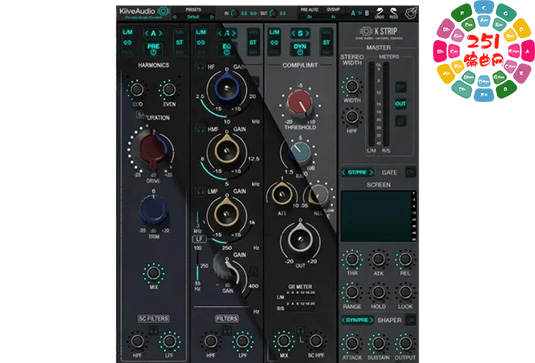Click the KiiveAudio logo icon
Screen dimensions: 535x363
pos(163,11)
